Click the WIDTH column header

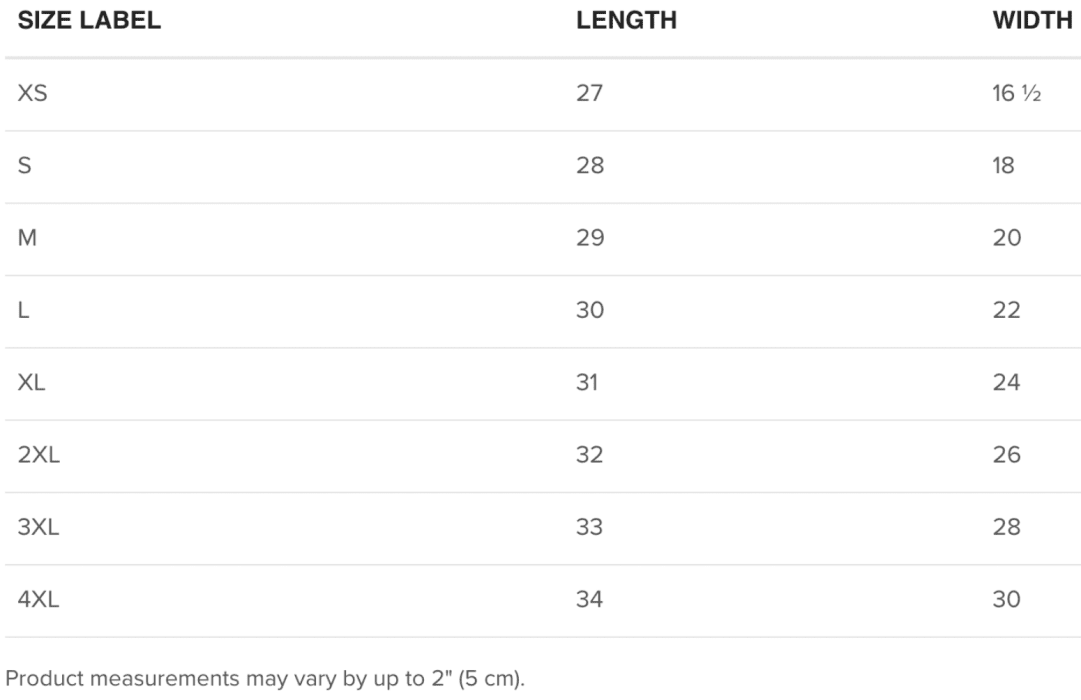click(x=1032, y=21)
